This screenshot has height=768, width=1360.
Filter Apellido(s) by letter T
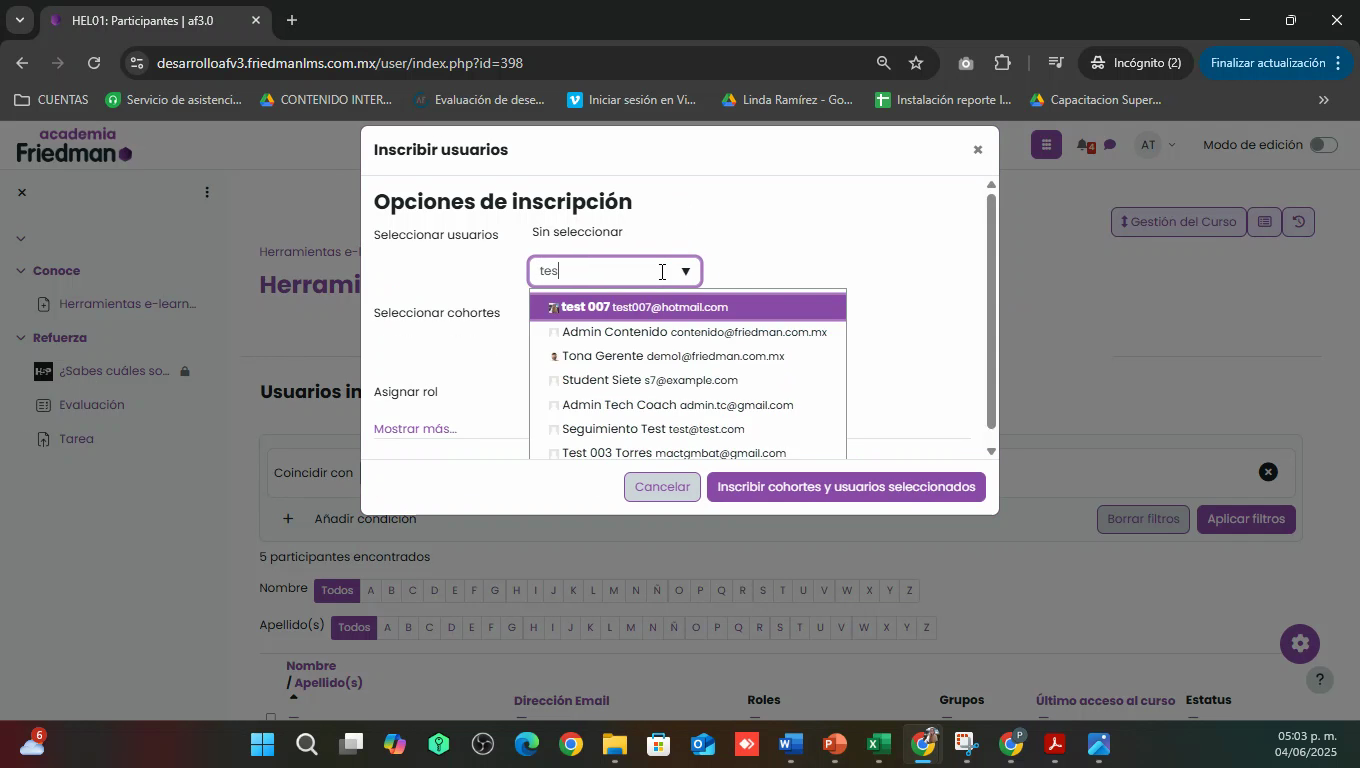click(800, 627)
